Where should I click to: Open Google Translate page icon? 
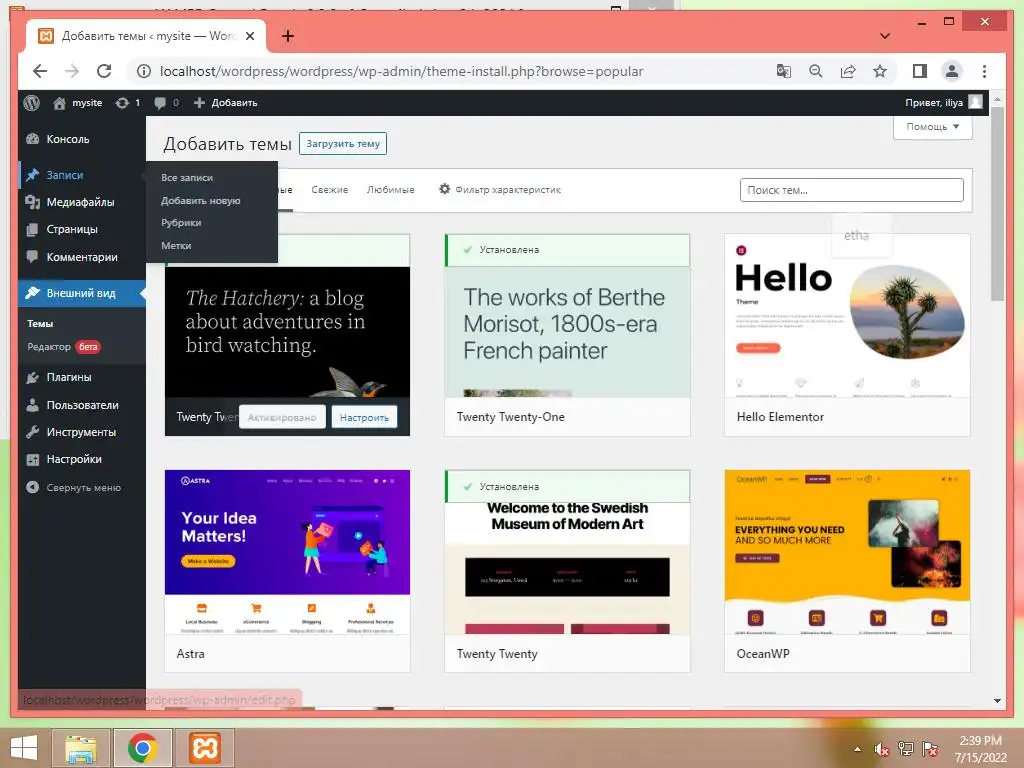coord(784,71)
